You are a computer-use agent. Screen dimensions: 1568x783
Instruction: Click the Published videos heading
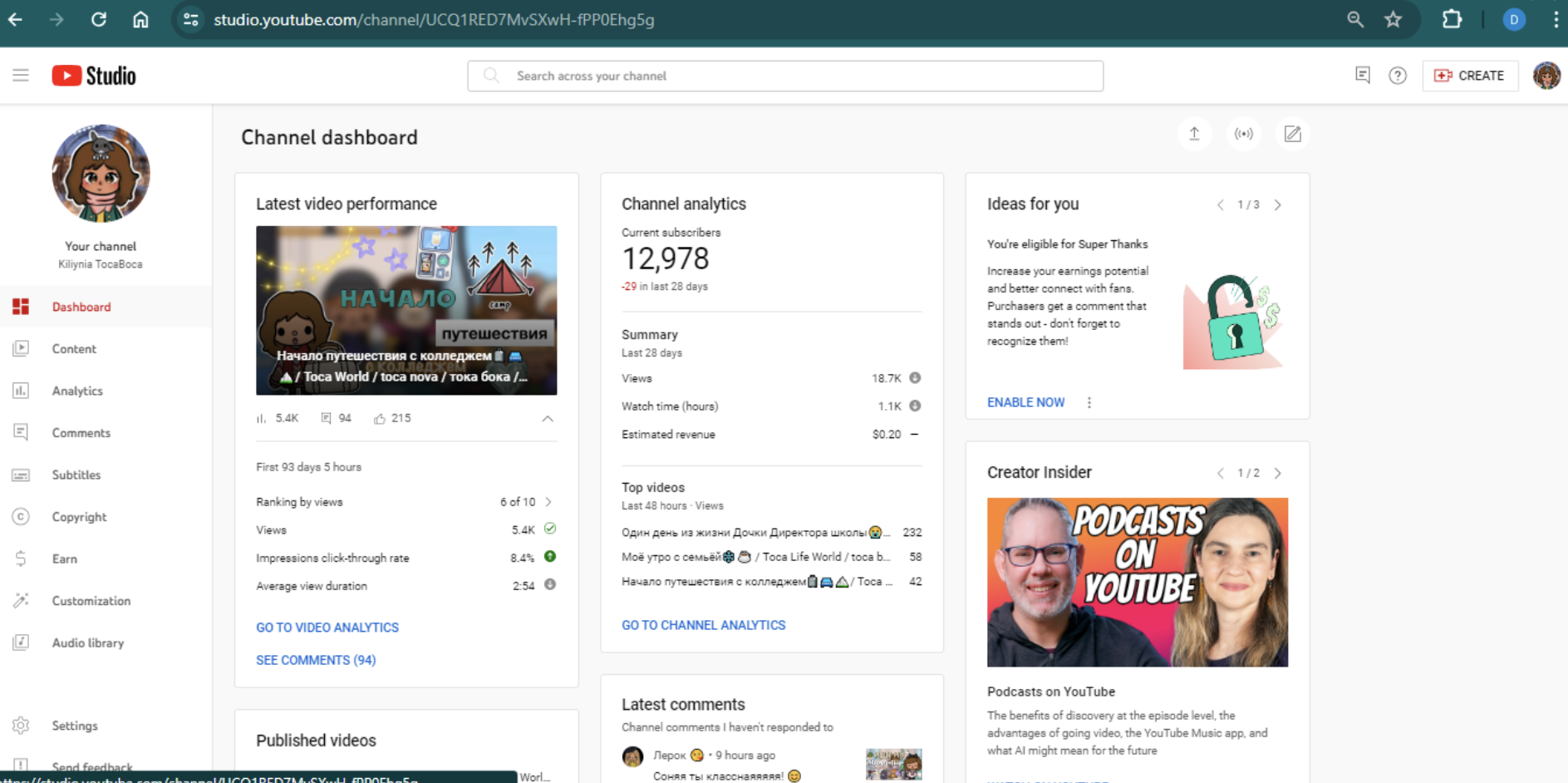(x=316, y=741)
